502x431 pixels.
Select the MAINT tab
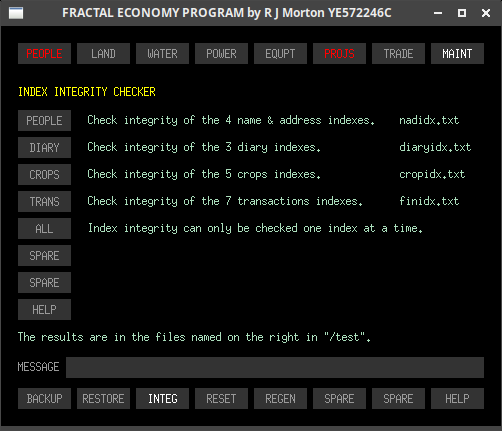pyautogui.click(x=457, y=53)
